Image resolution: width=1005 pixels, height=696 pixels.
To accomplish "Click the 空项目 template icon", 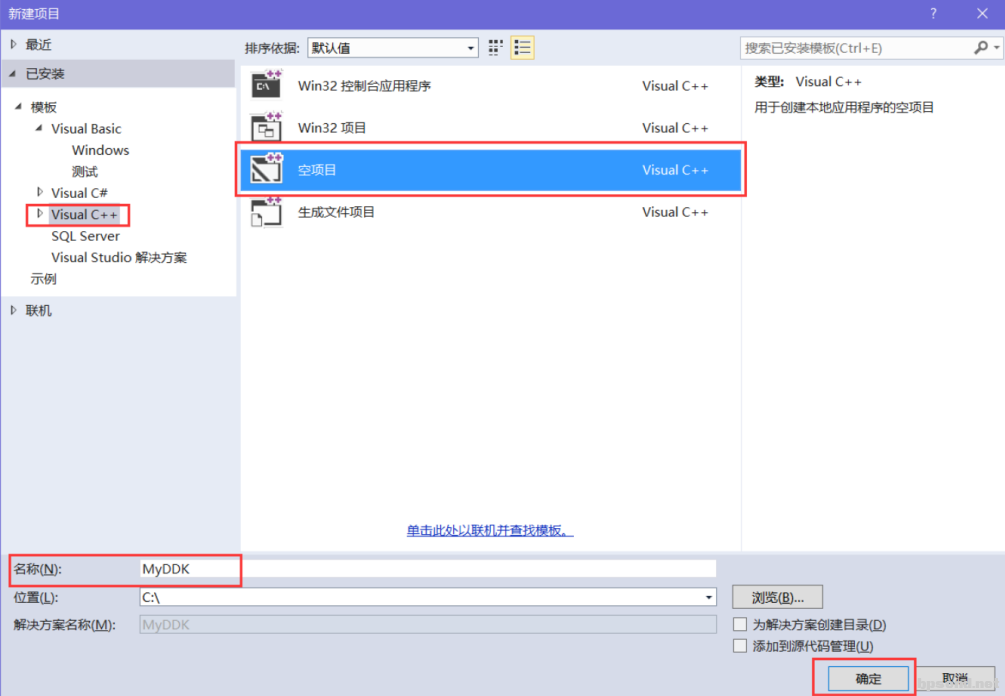I will (x=267, y=169).
